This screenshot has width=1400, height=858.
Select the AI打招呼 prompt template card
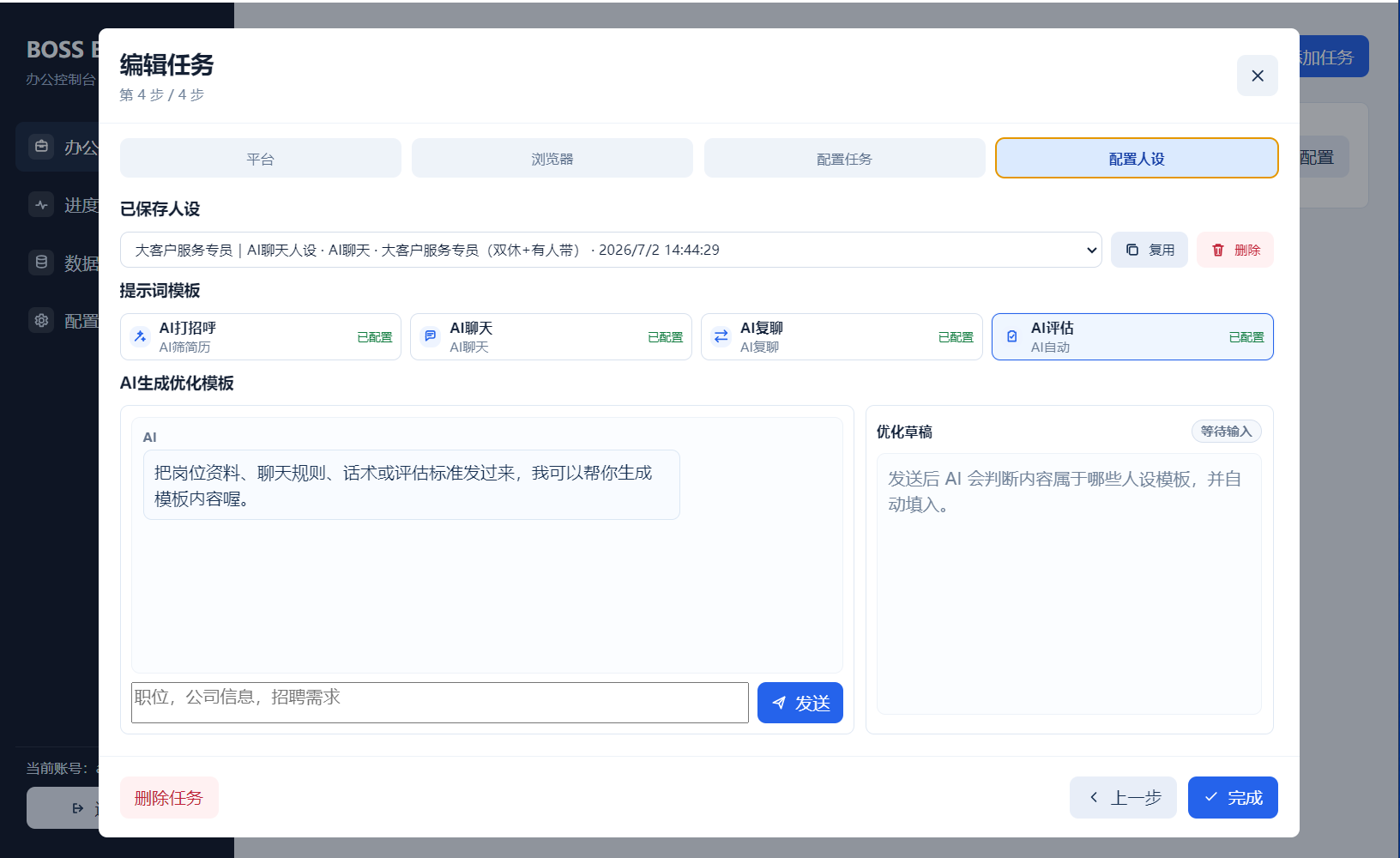[x=261, y=336]
